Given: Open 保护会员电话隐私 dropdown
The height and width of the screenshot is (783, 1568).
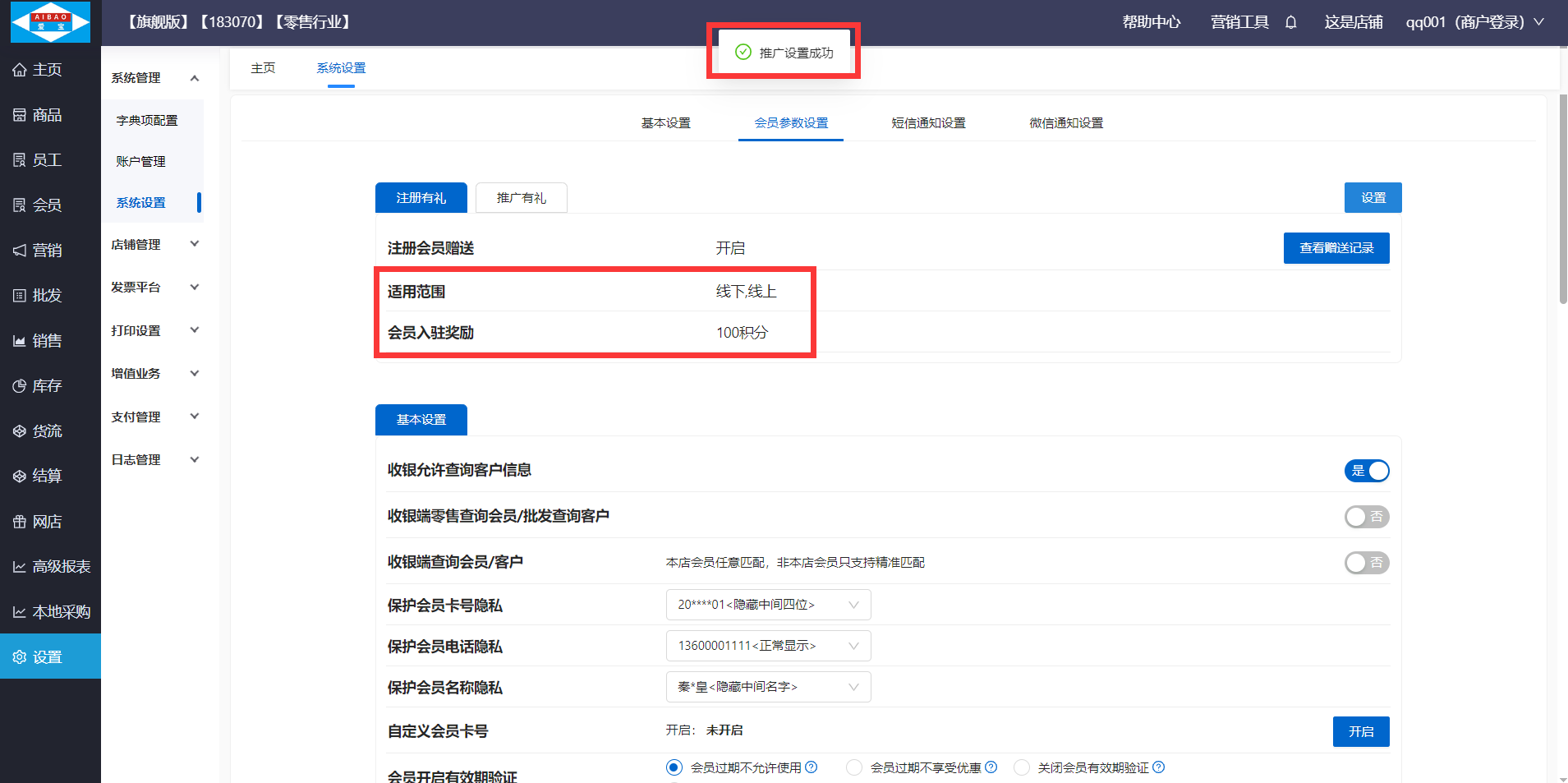Looking at the screenshot, I should 768,646.
